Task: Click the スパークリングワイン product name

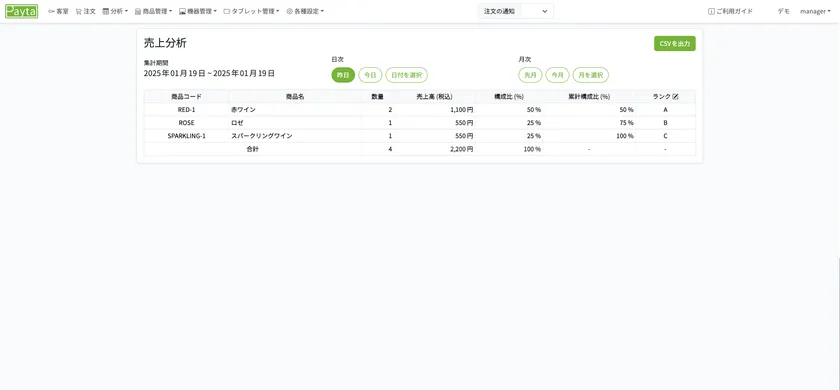Action: [262, 136]
